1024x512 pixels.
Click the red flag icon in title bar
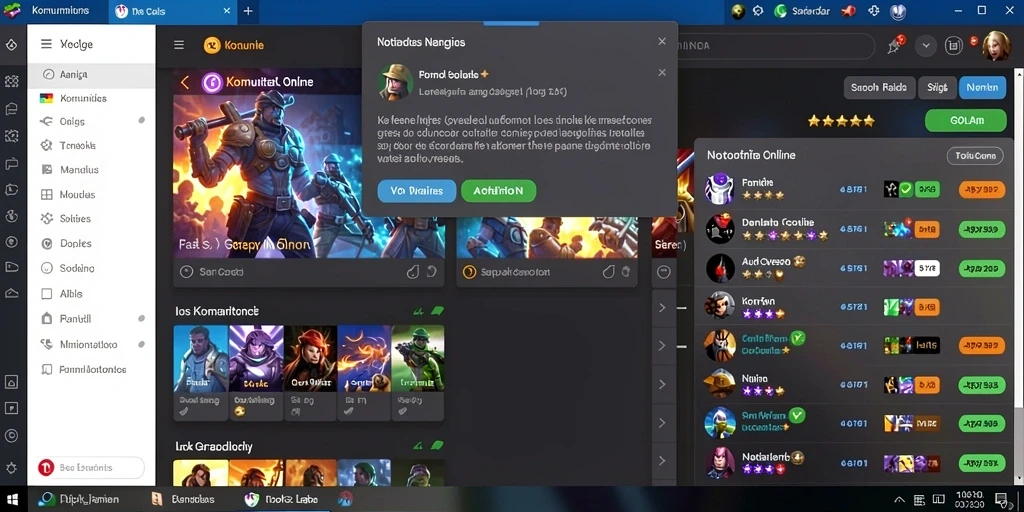coord(848,11)
